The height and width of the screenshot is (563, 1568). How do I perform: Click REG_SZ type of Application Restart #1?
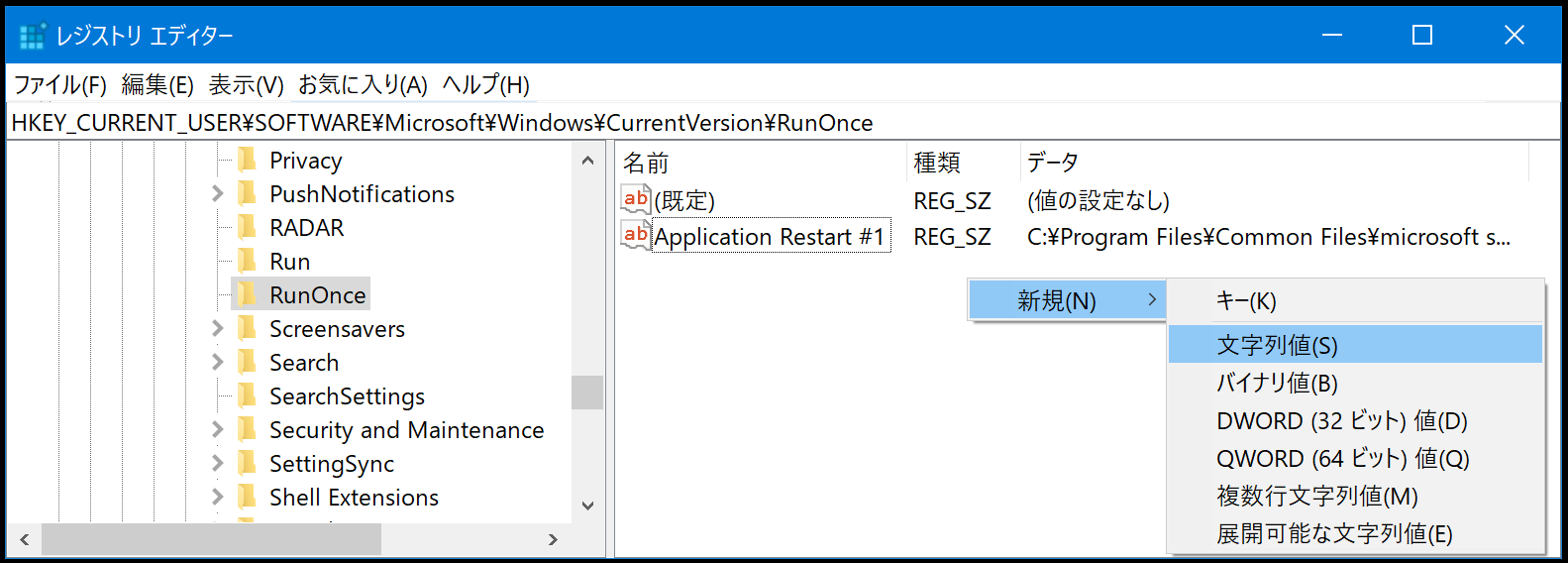pyautogui.click(x=952, y=237)
